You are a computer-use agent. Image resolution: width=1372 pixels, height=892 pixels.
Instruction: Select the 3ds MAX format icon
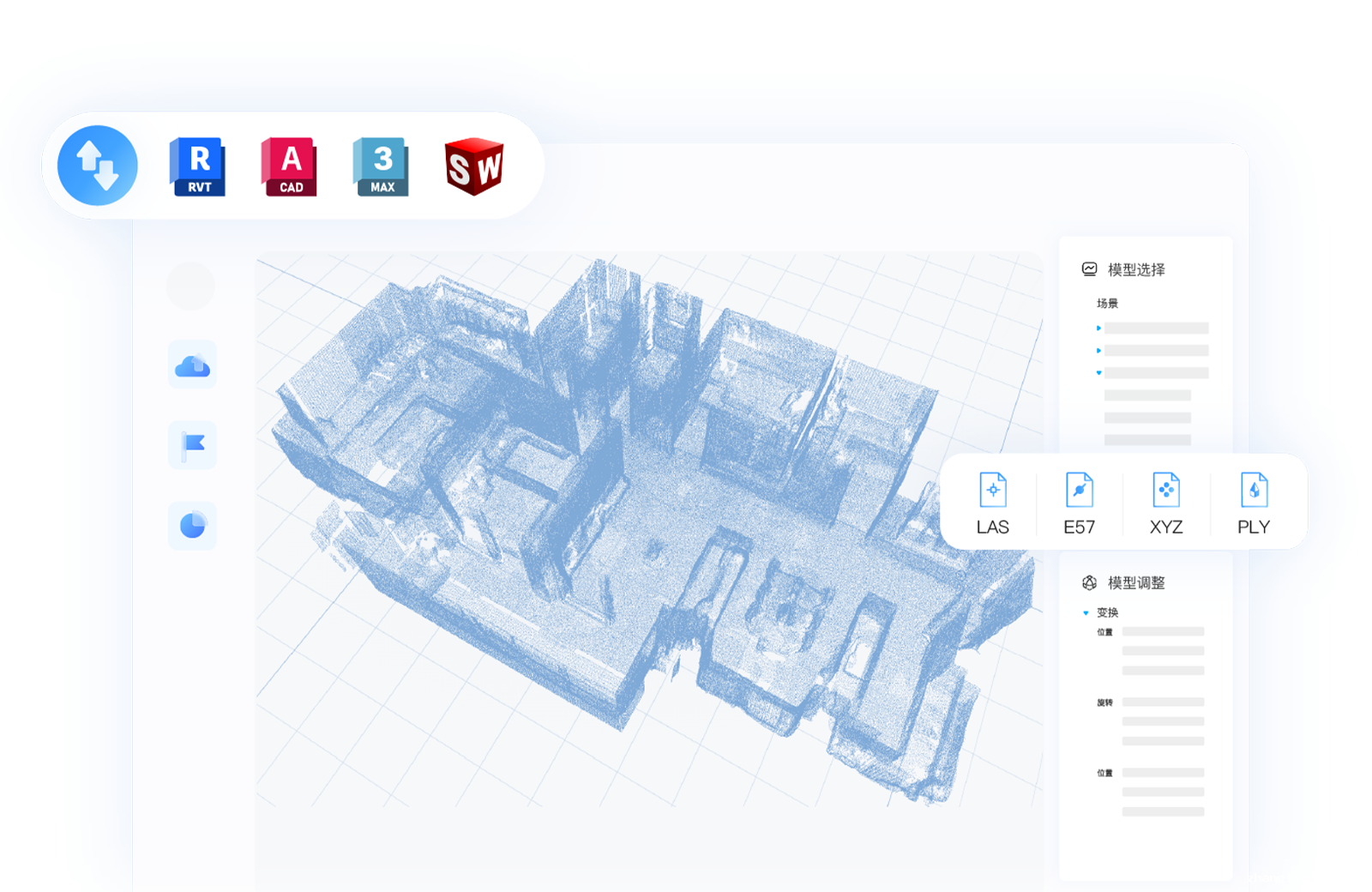point(382,166)
